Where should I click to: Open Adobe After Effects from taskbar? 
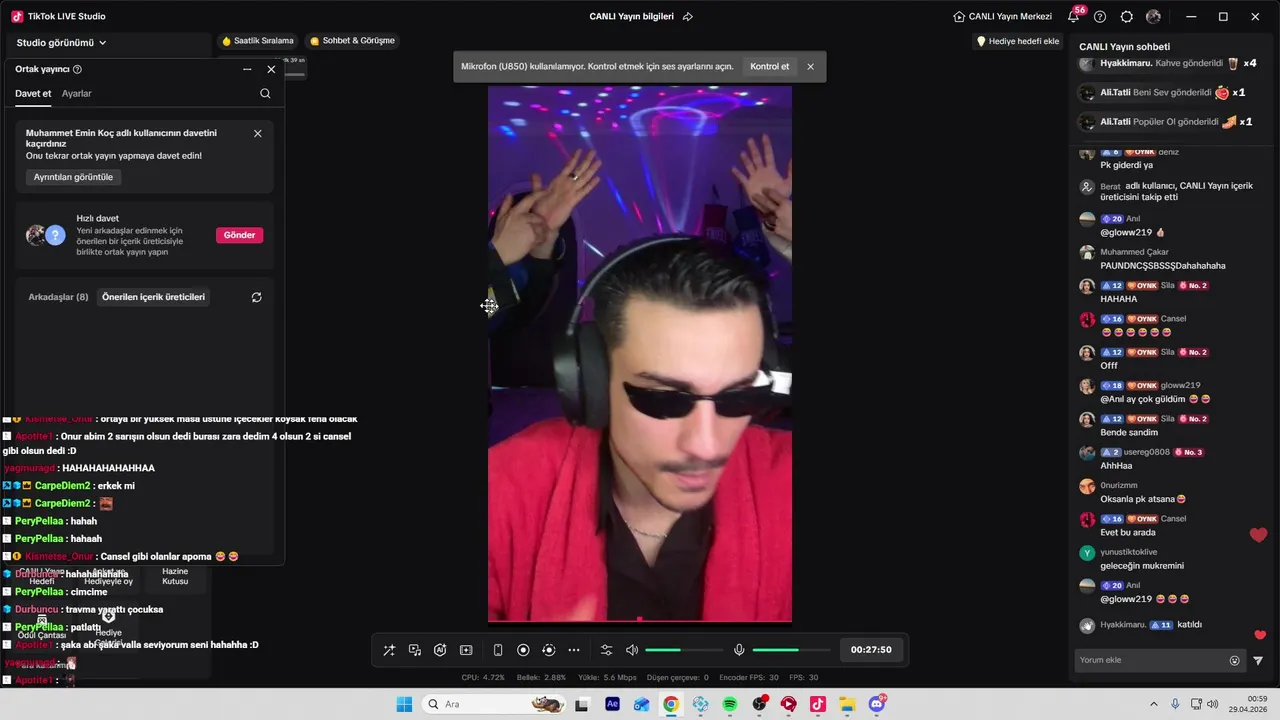pos(612,704)
